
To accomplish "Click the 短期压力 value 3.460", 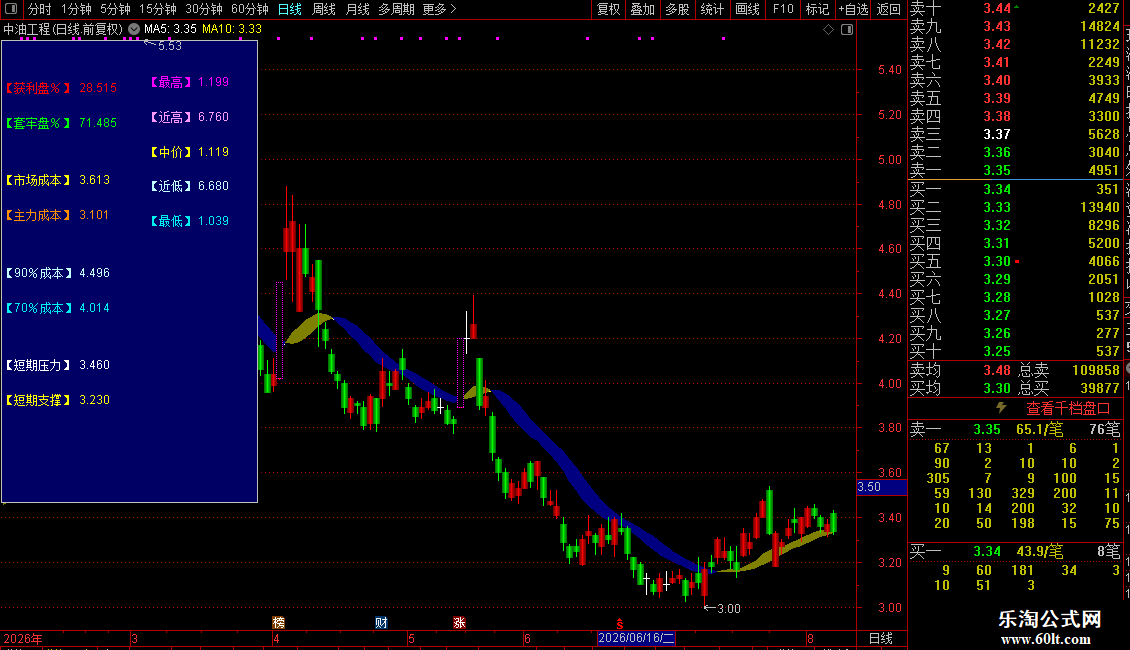I will [x=94, y=365].
